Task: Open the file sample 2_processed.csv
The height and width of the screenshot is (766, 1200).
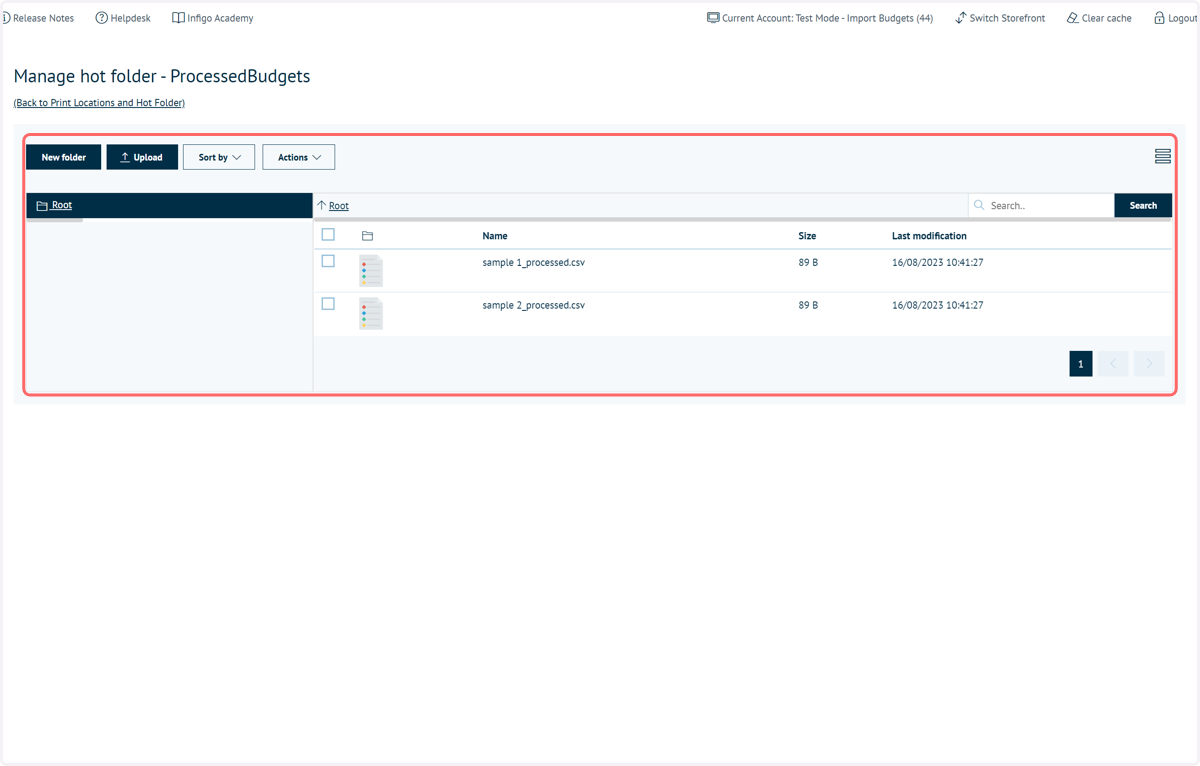Action: 533,305
